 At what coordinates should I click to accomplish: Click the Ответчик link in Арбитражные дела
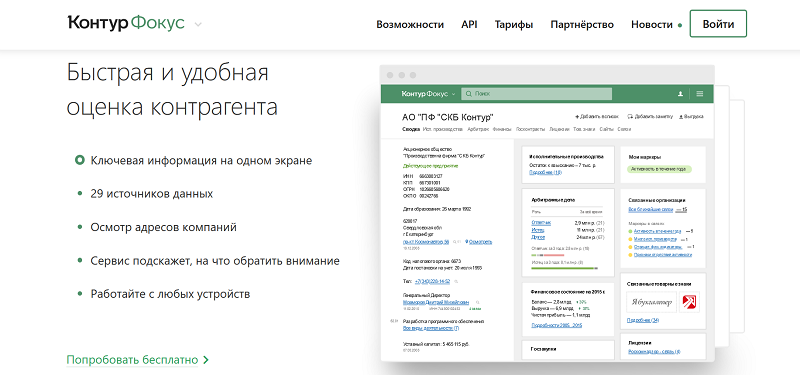(541, 222)
